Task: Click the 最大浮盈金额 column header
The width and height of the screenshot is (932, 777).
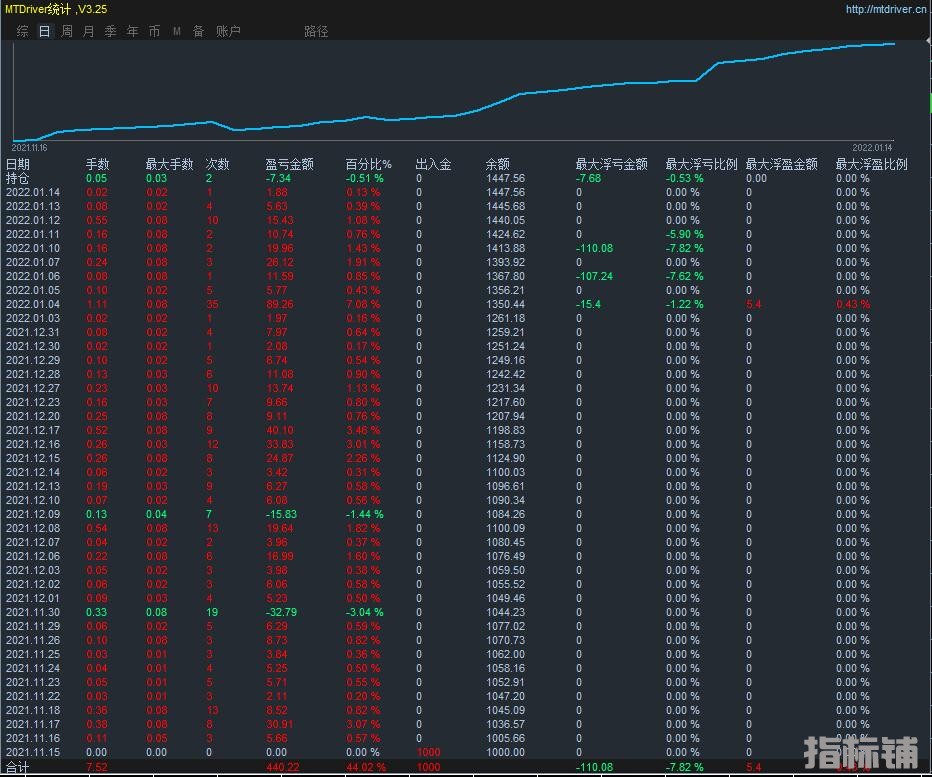Action: 782,164
